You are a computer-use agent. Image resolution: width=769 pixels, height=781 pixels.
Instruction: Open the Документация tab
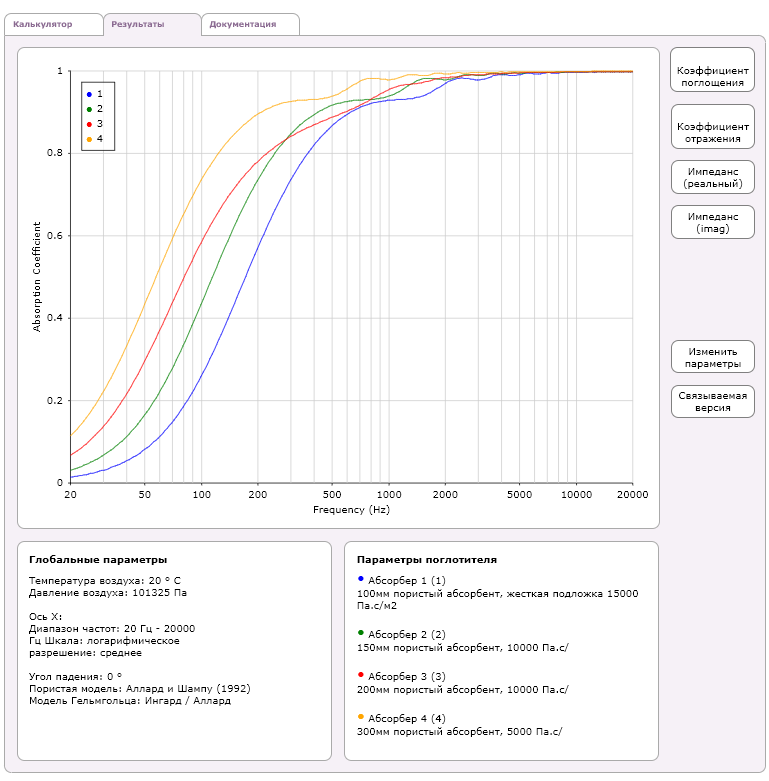pos(243,24)
